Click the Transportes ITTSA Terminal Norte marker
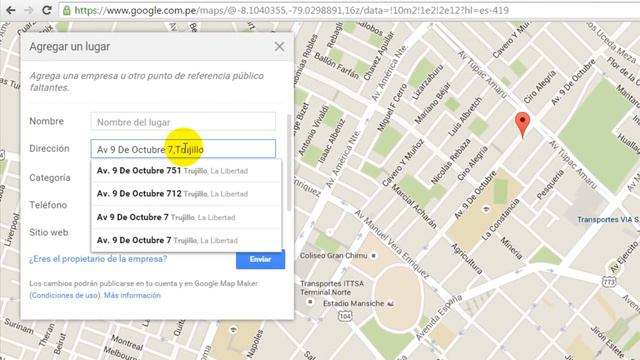Screen dimensions: 640x360 (310, 302)
